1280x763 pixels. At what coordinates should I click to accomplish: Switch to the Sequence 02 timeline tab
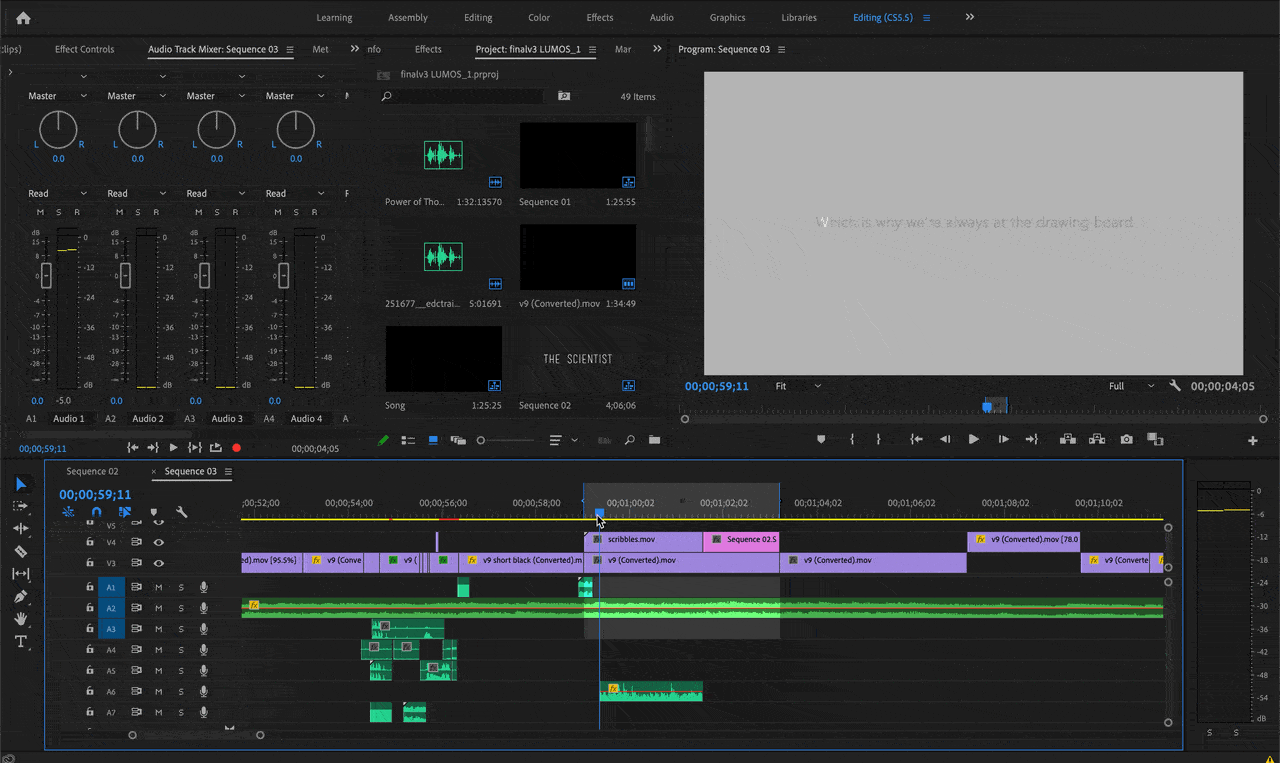pos(93,470)
